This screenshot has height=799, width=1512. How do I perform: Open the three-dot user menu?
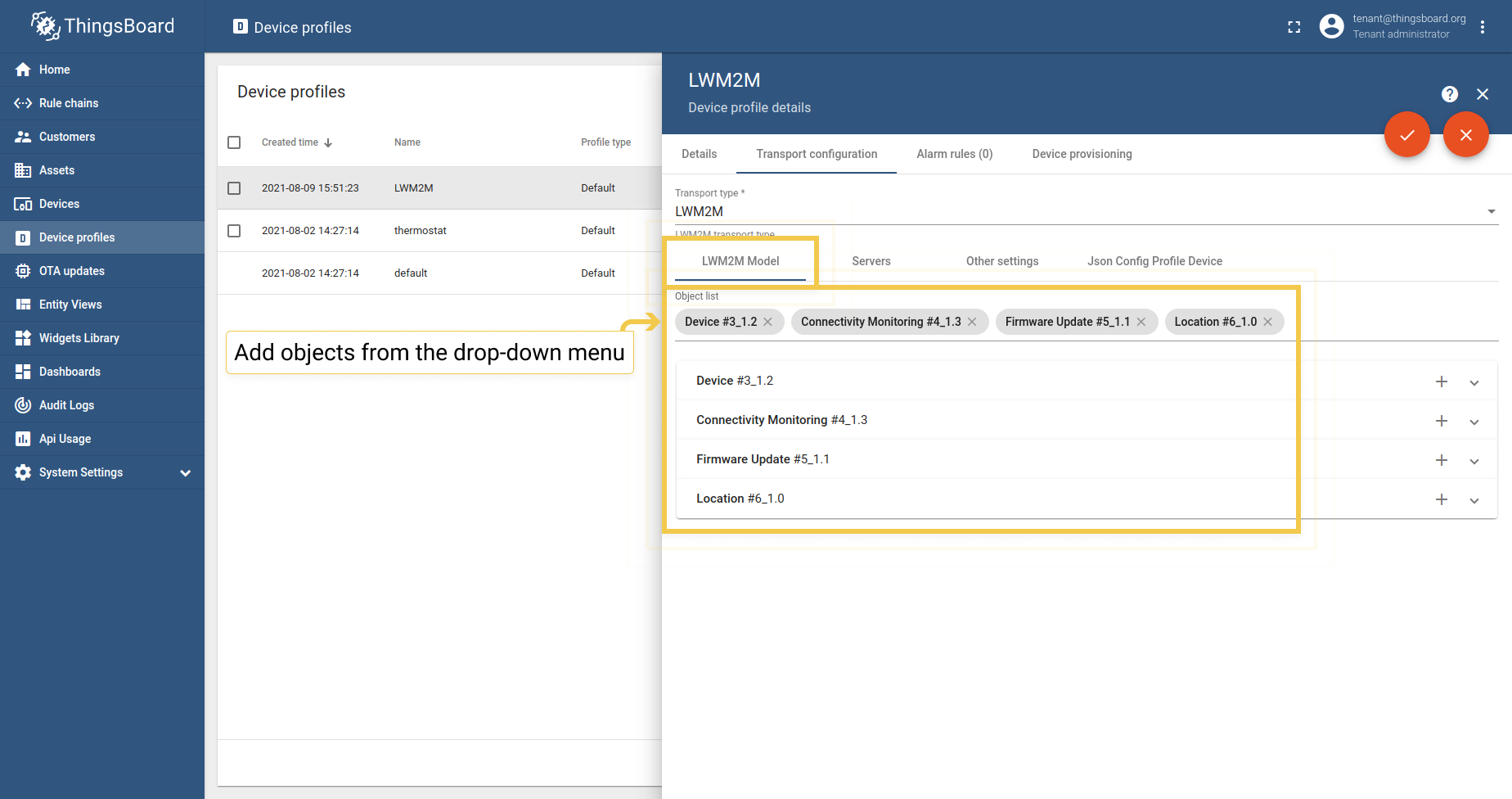tap(1482, 27)
